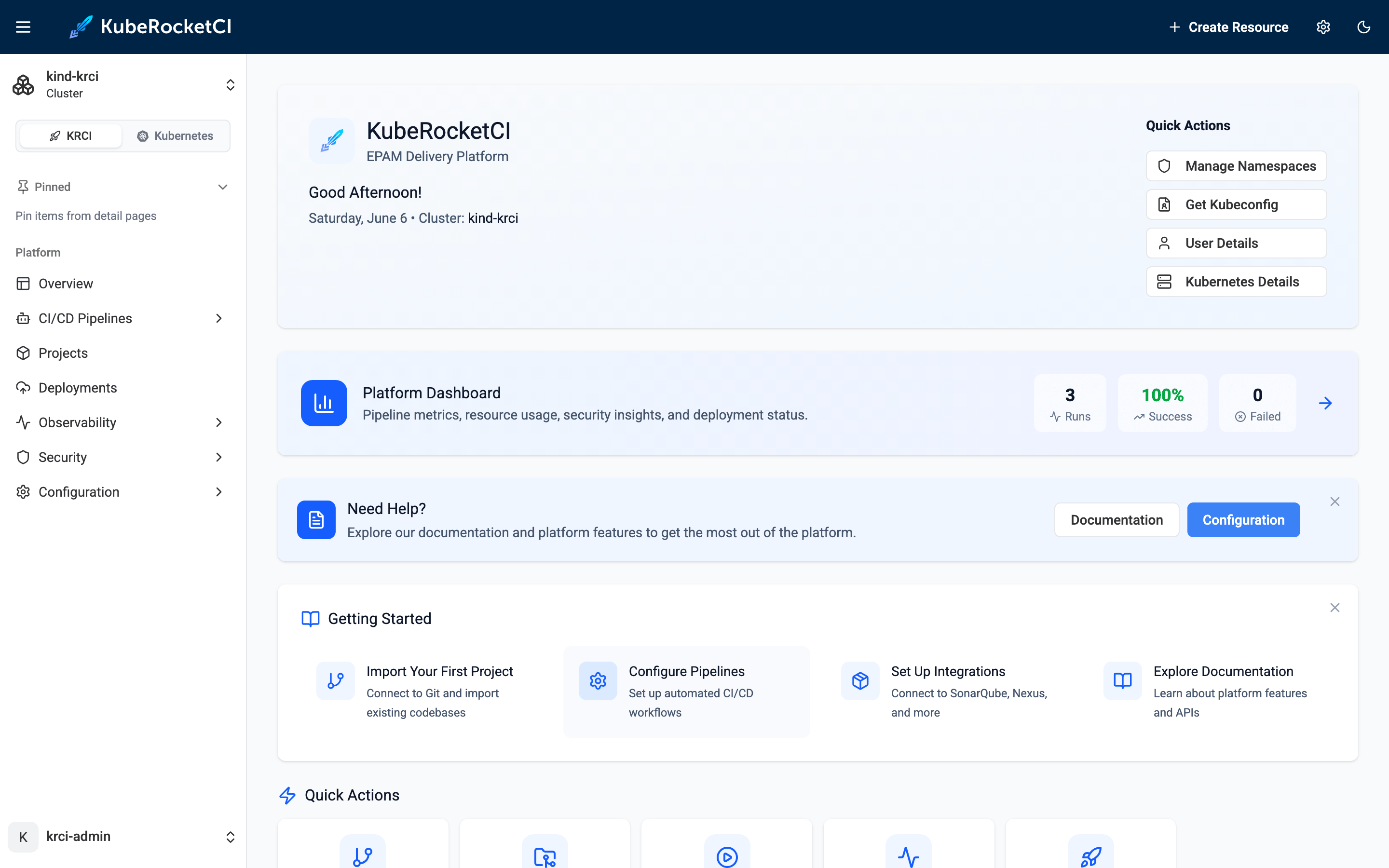Image resolution: width=1389 pixels, height=868 pixels.
Task: Open Explore Documentation card
Action: pyautogui.click(x=1211, y=692)
